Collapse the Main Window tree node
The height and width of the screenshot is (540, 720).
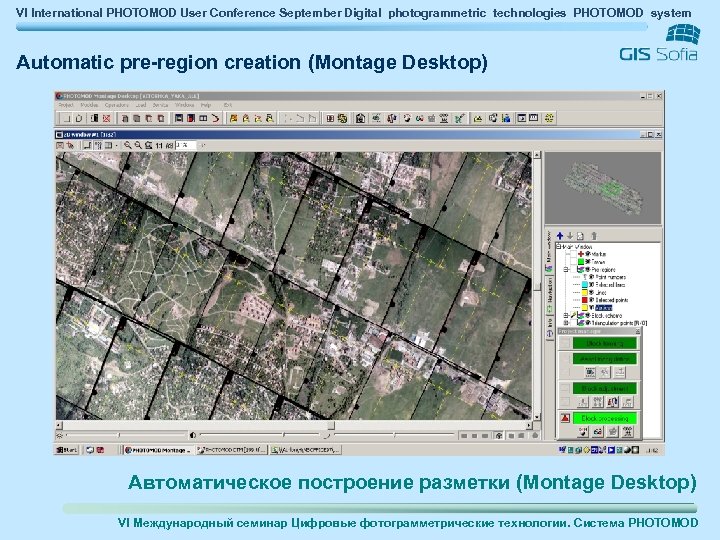pos(558,247)
